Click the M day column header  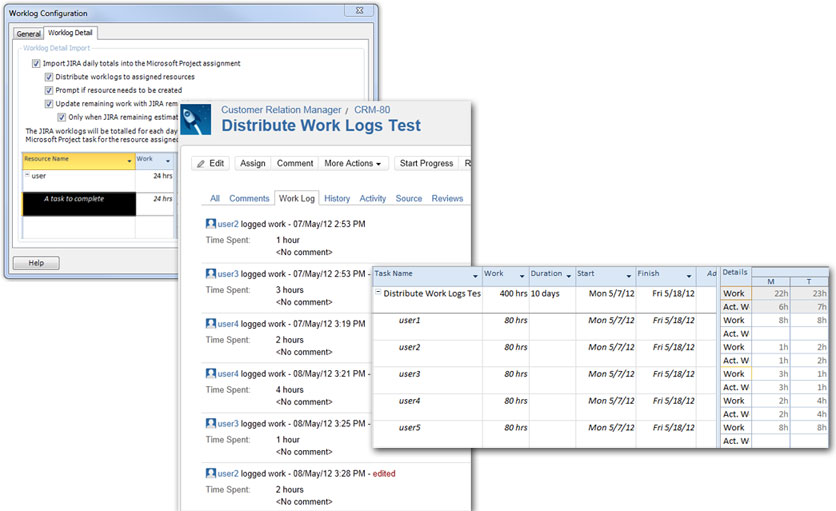(x=771, y=282)
